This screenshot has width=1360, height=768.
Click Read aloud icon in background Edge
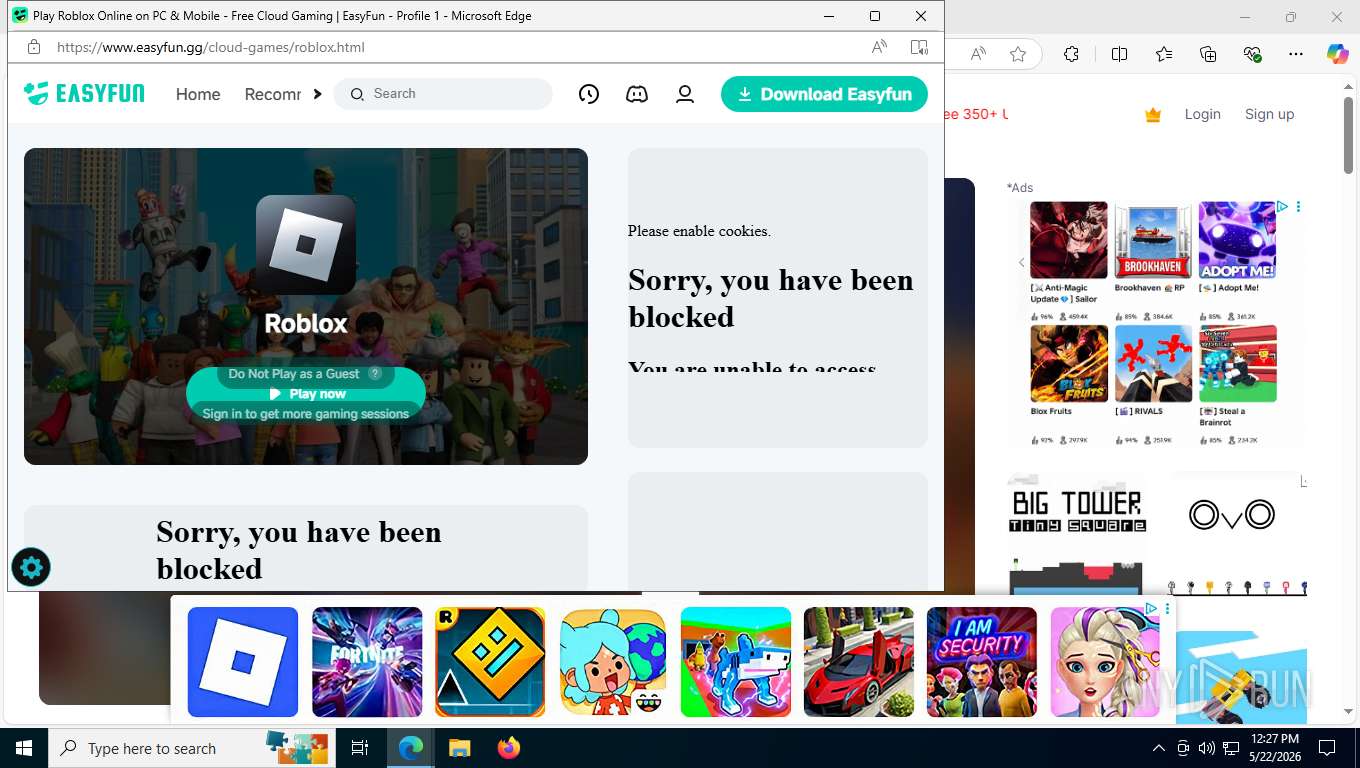coord(978,54)
